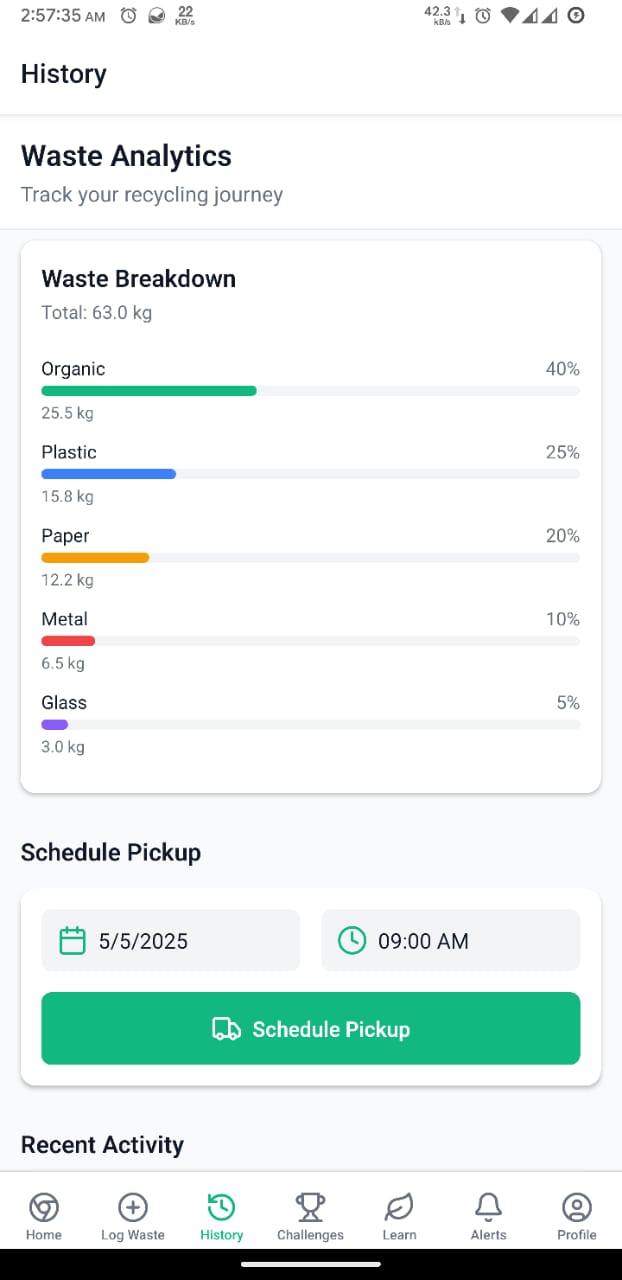Screen dimensions: 622x1280
Task: Select the History clock icon
Action: (221, 1207)
